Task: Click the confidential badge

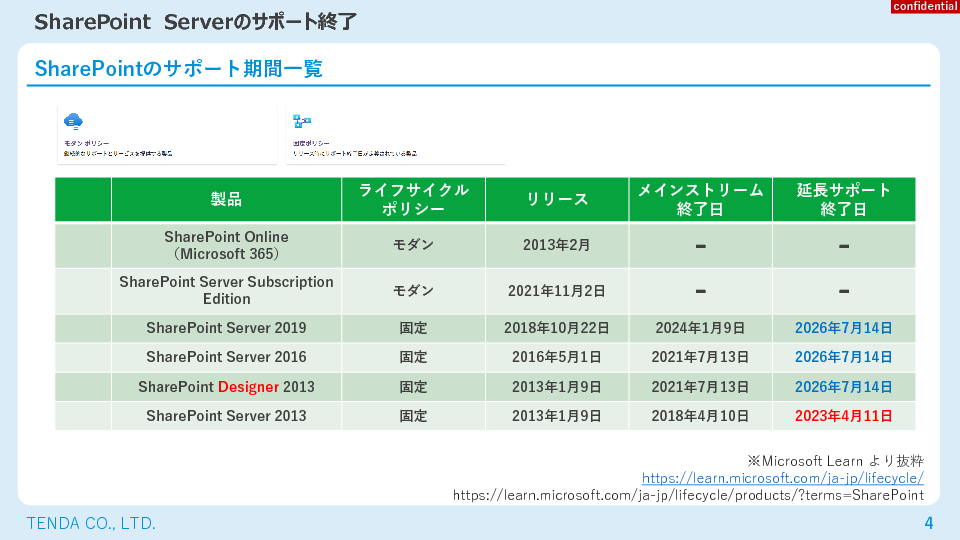Action: tap(924, 7)
